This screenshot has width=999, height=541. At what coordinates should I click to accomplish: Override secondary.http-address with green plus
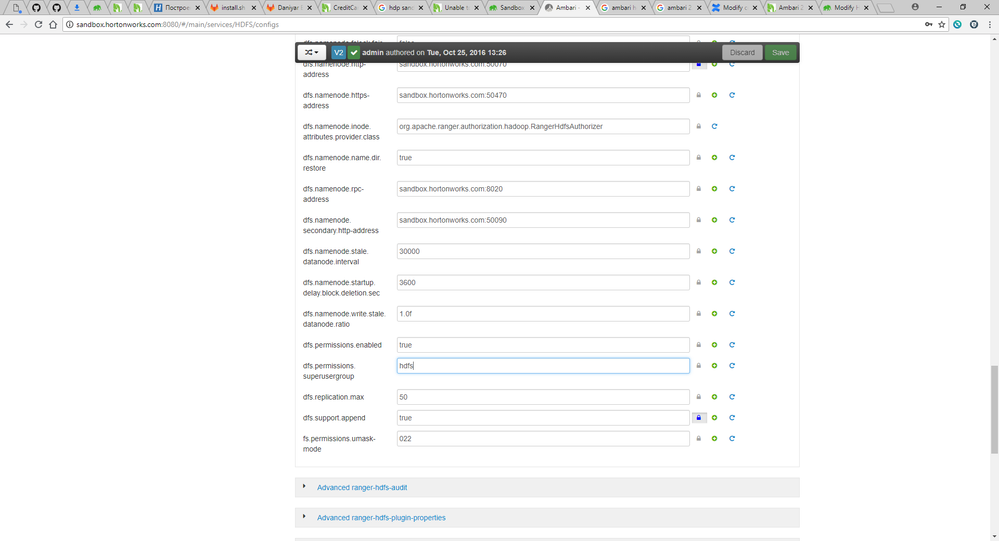[x=714, y=220]
